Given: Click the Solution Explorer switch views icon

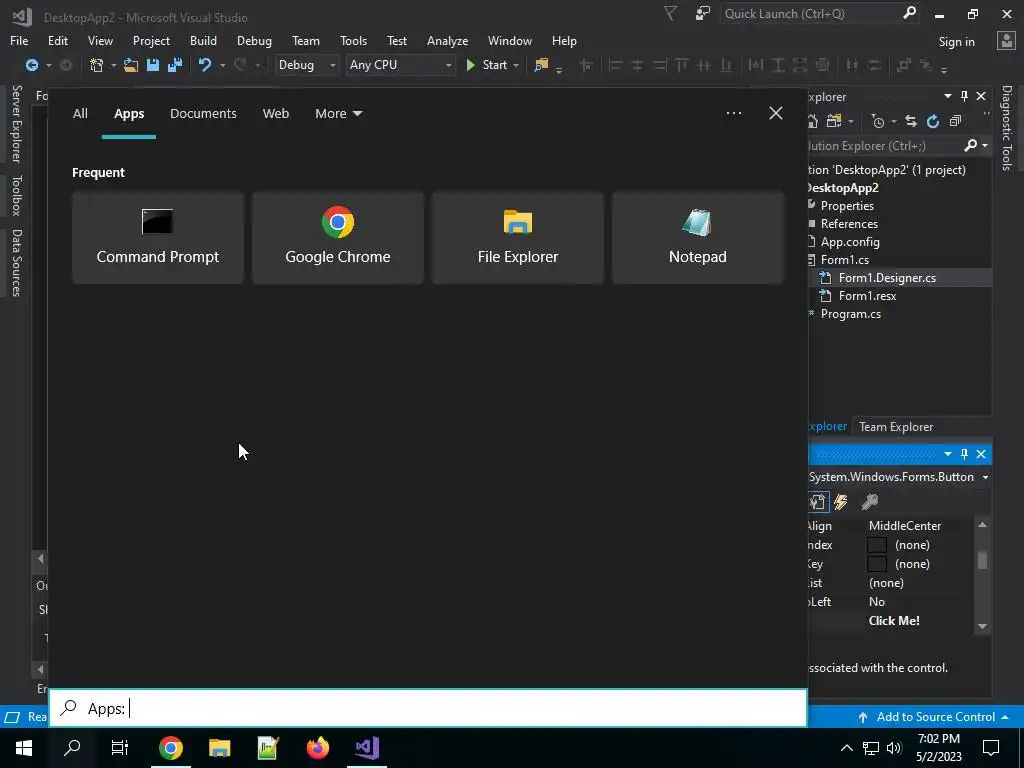Looking at the screenshot, I should point(835,121).
